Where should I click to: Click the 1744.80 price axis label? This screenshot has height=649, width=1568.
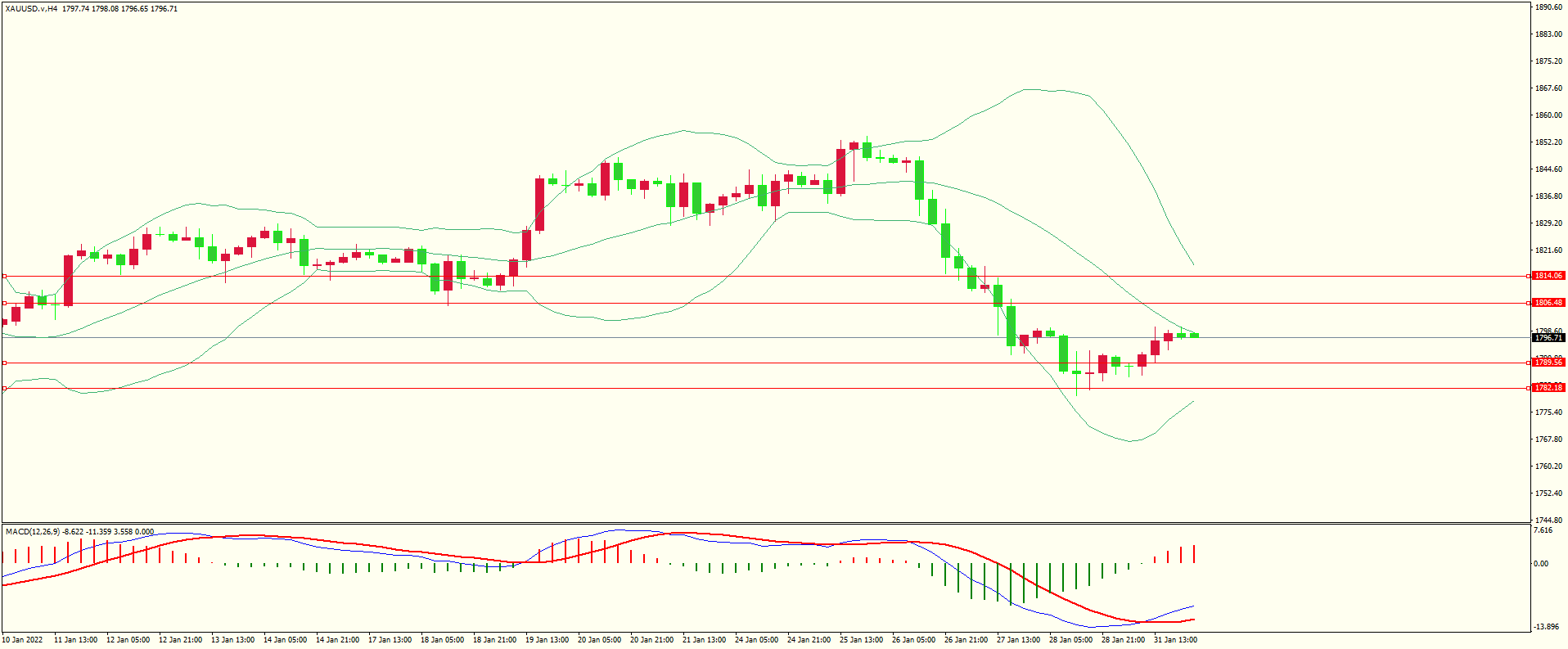click(x=1548, y=521)
